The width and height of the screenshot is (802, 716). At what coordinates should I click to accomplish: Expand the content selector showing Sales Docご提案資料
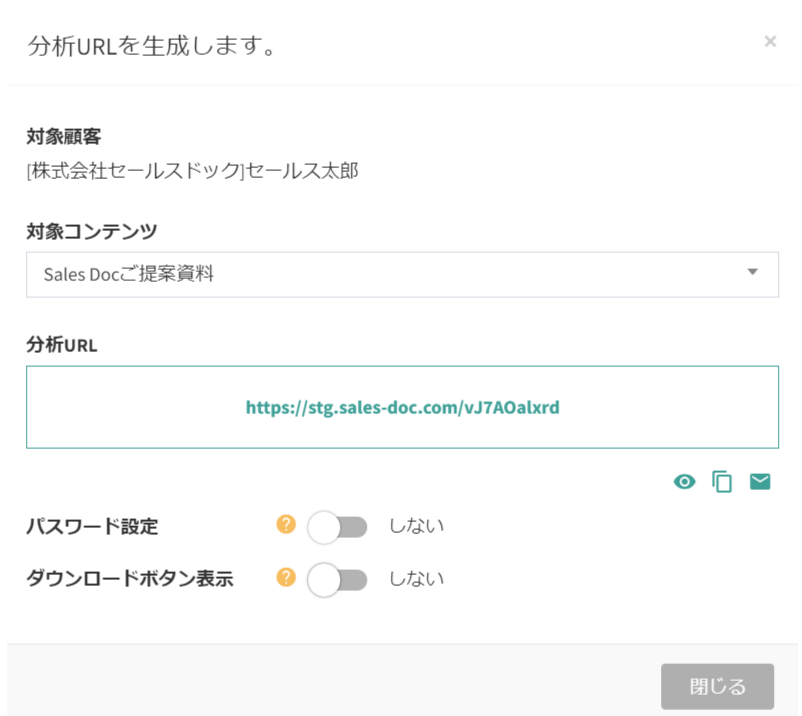402,273
